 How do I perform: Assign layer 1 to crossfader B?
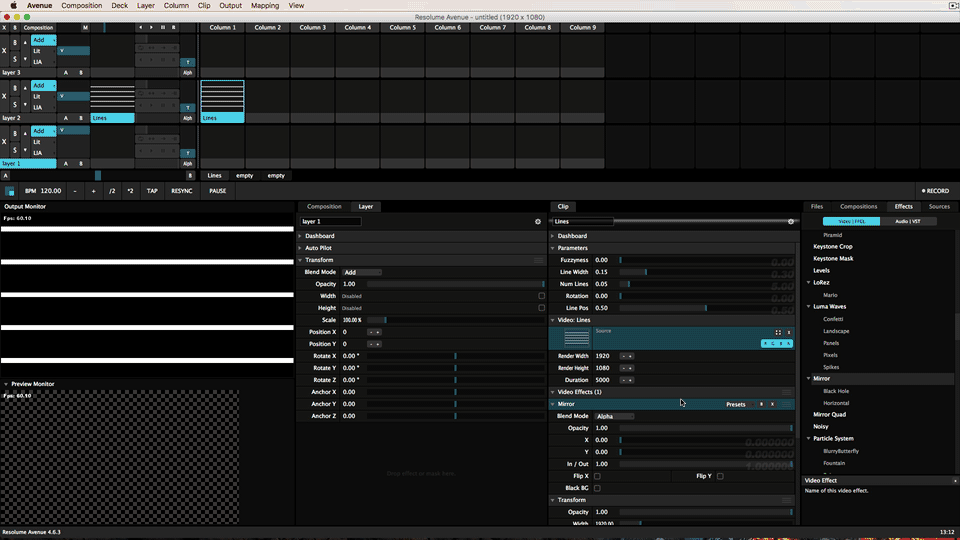pos(81,163)
